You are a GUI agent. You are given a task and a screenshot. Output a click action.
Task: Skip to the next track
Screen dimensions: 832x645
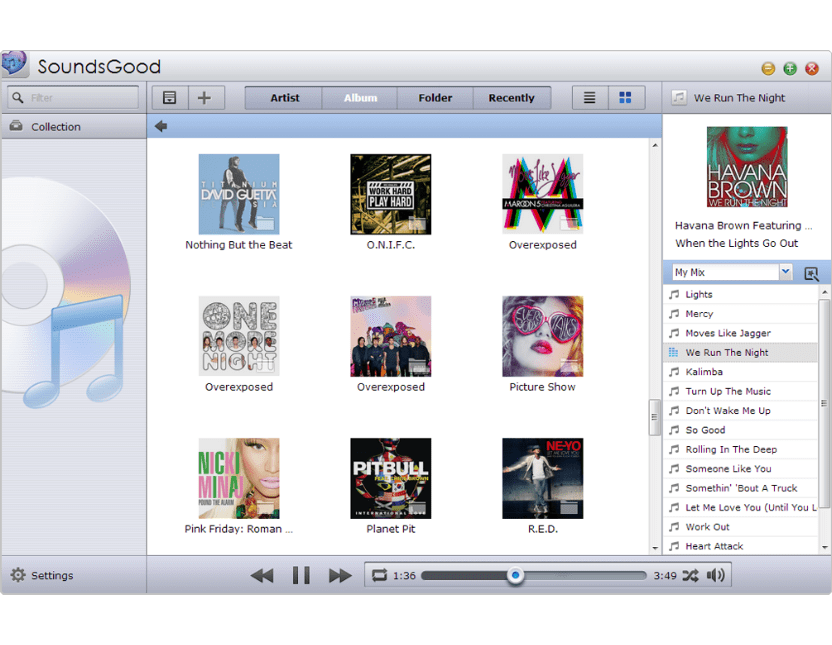(x=340, y=575)
